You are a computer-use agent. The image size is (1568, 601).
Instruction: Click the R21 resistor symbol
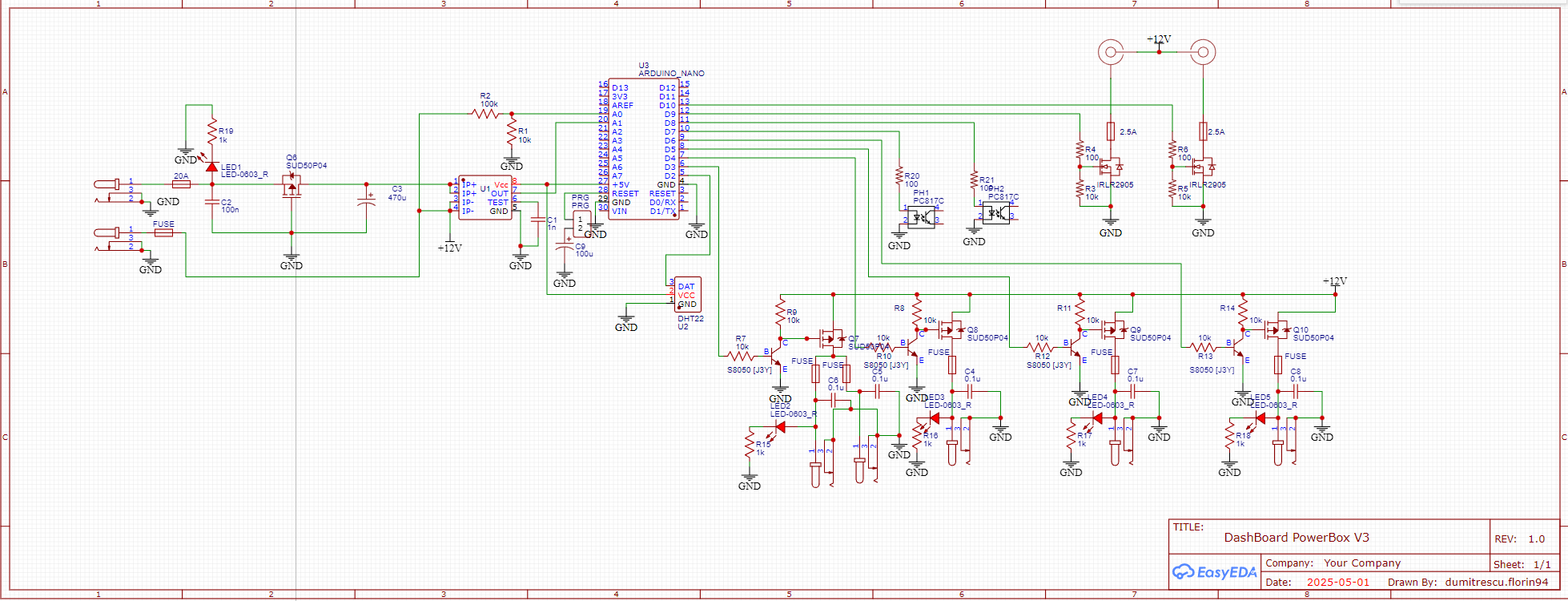[974, 180]
